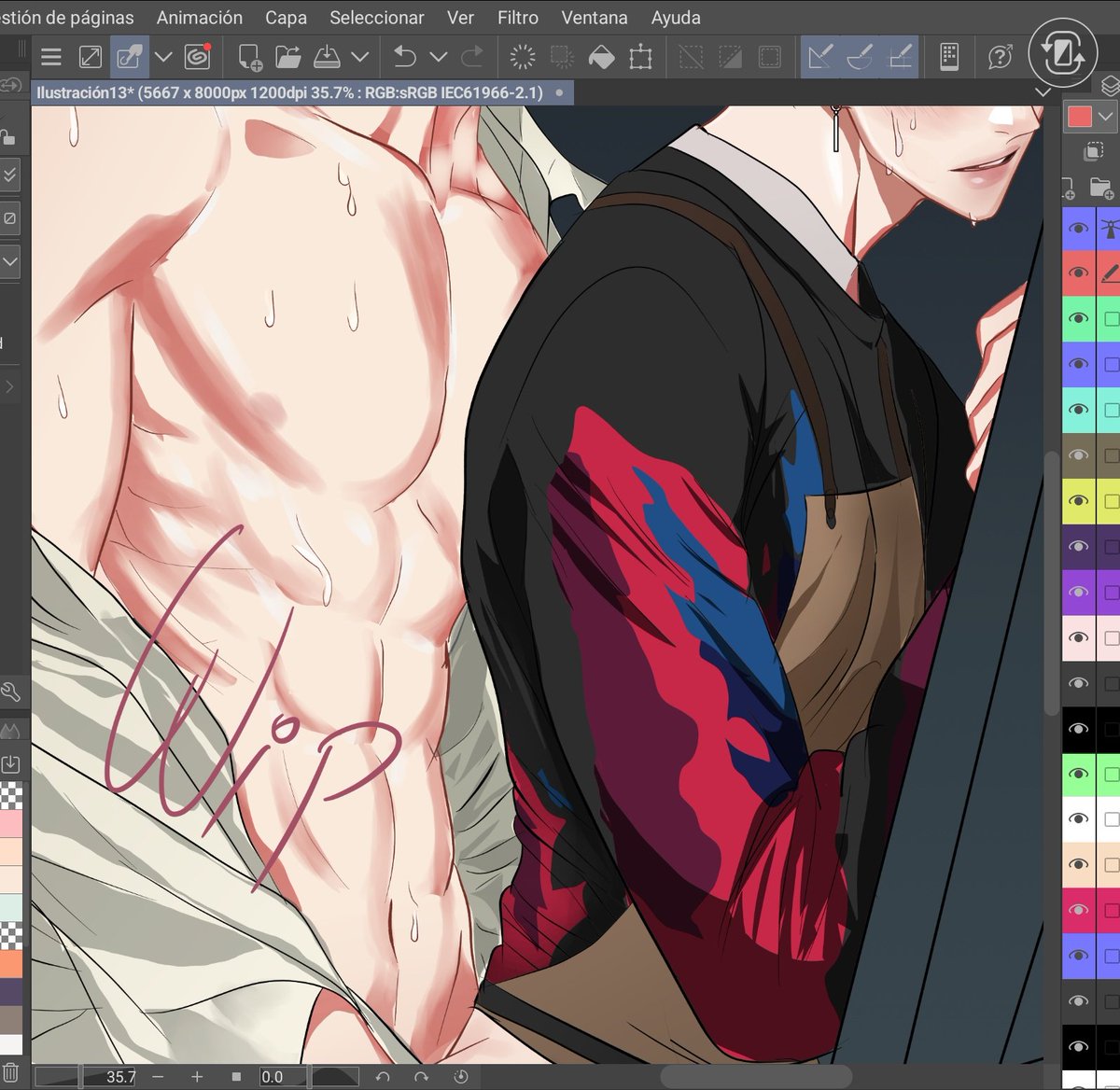Image resolution: width=1120 pixels, height=1090 pixels.
Task: Tap the screen rotation icon at top right
Action: click(x=1061, y=54)
